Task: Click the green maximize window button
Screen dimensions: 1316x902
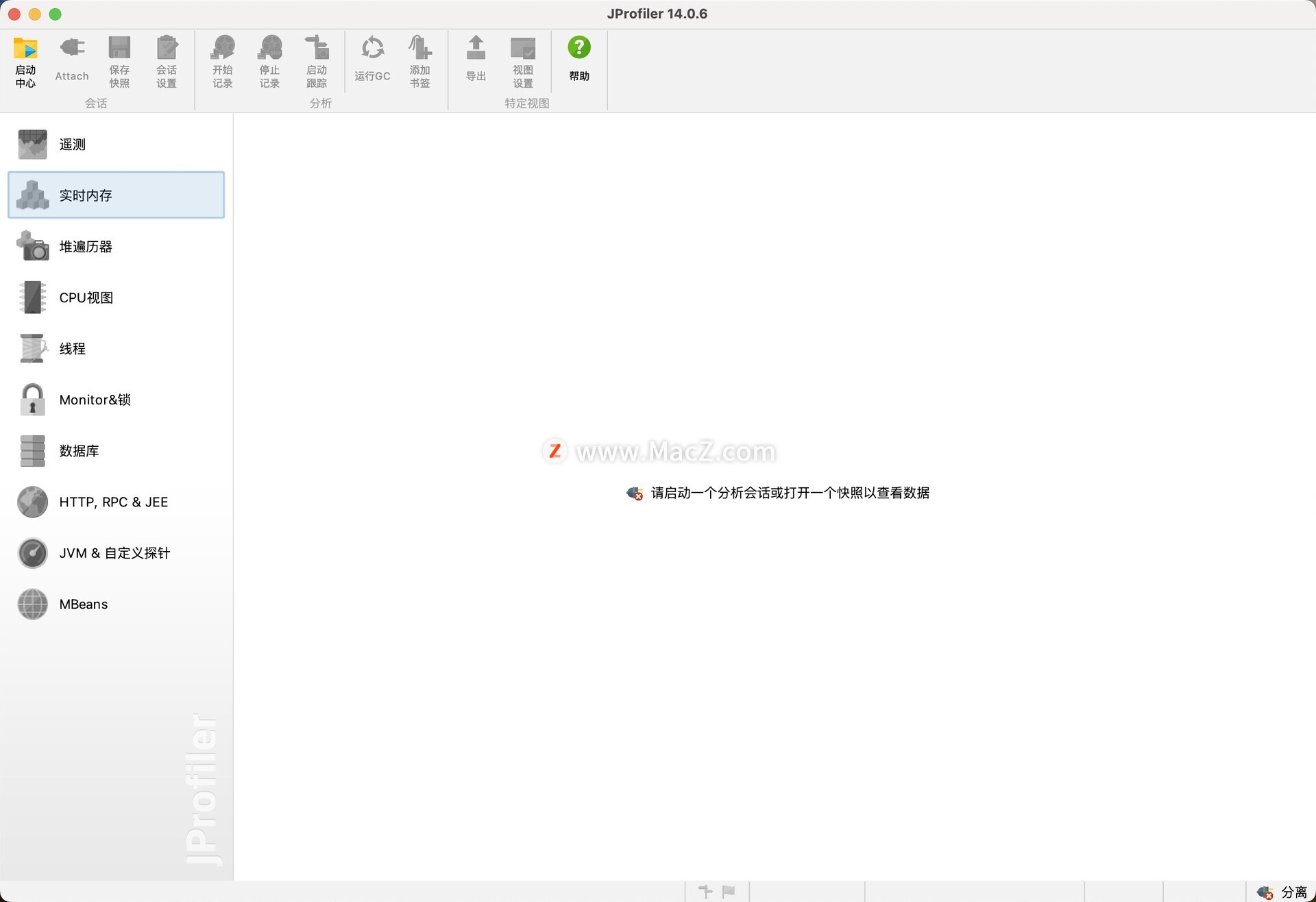Action: coord(56,14)
